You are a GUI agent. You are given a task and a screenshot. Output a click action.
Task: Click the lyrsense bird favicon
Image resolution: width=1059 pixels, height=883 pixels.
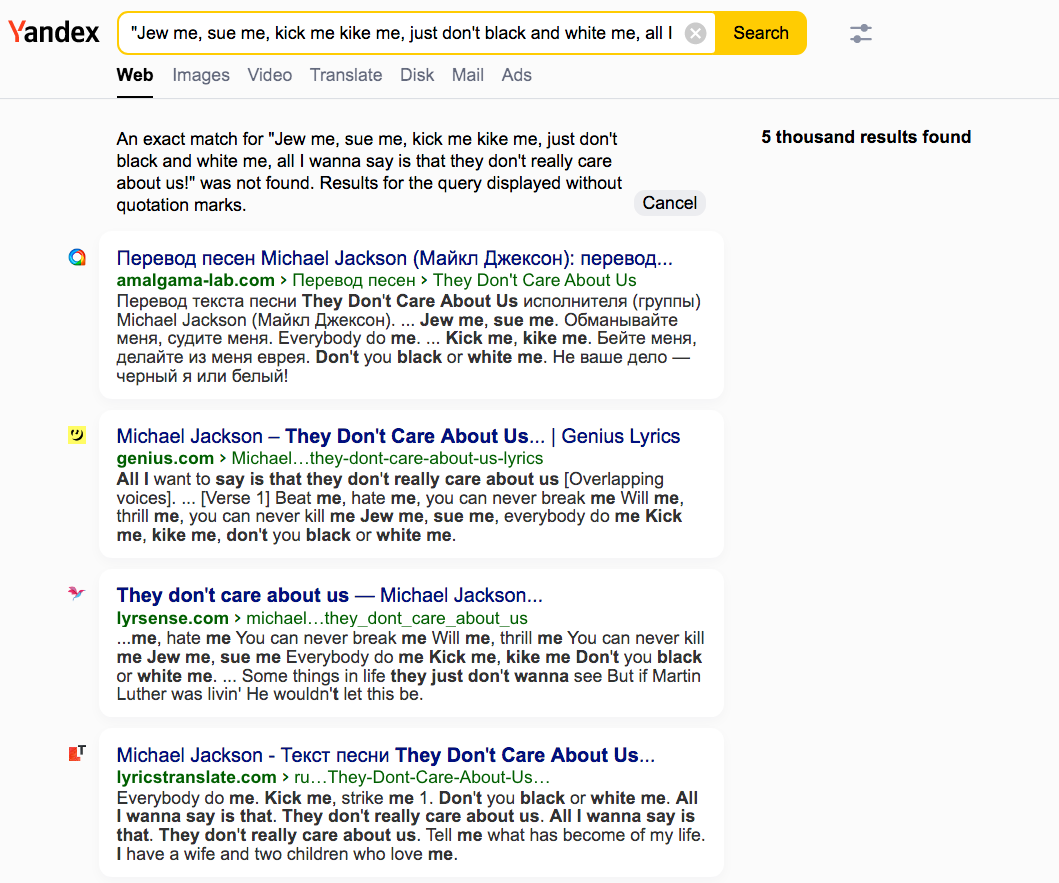tap(76, 593)
